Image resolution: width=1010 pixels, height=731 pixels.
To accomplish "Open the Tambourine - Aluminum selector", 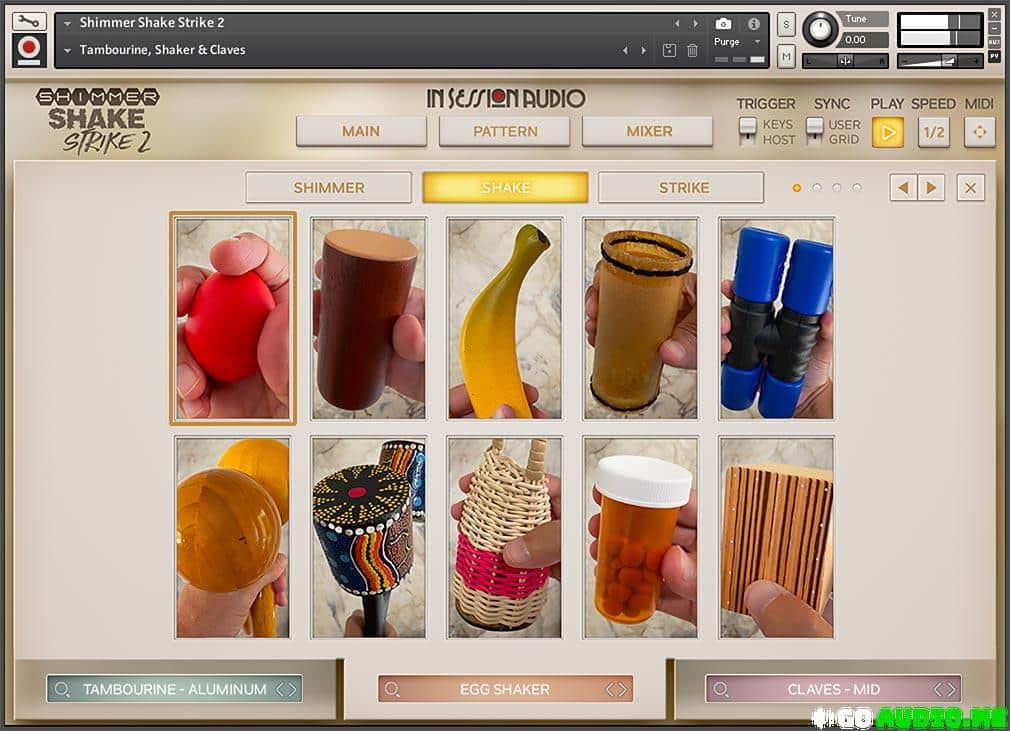I will point(174,689).
